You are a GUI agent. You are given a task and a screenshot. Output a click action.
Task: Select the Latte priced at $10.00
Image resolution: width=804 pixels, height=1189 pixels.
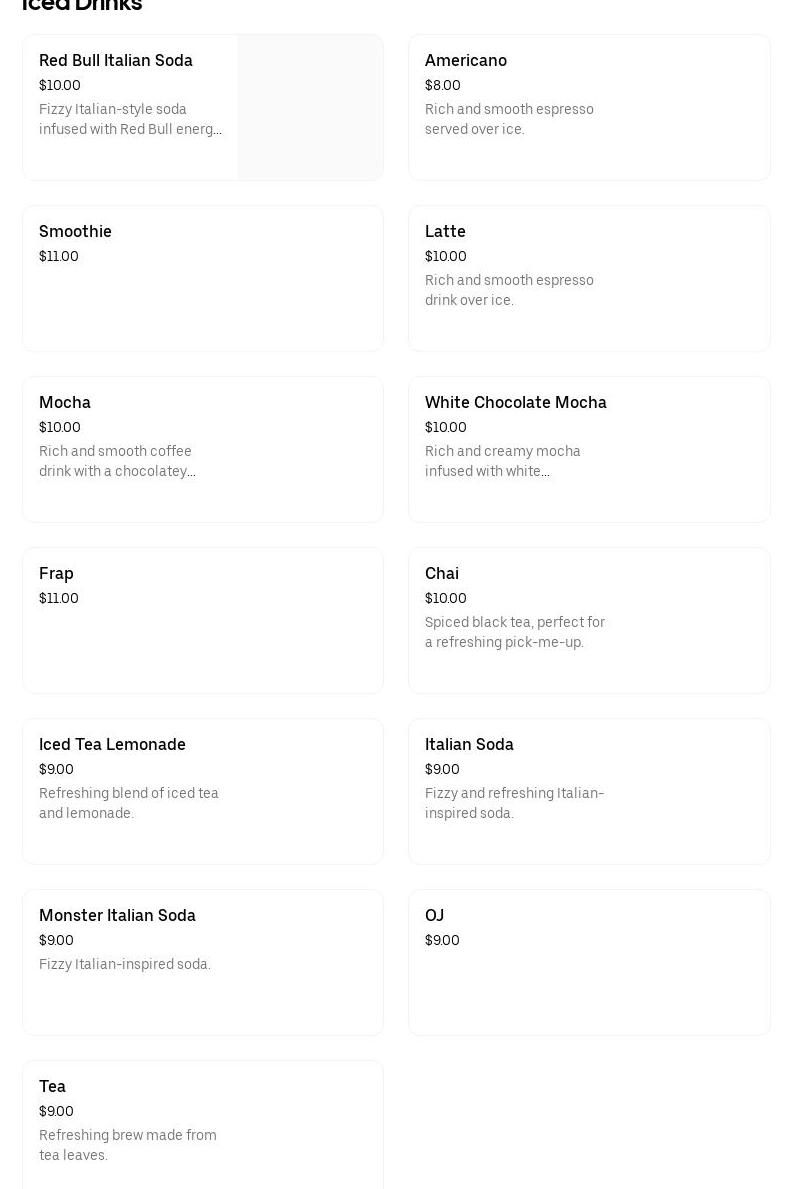coord(589,278)
